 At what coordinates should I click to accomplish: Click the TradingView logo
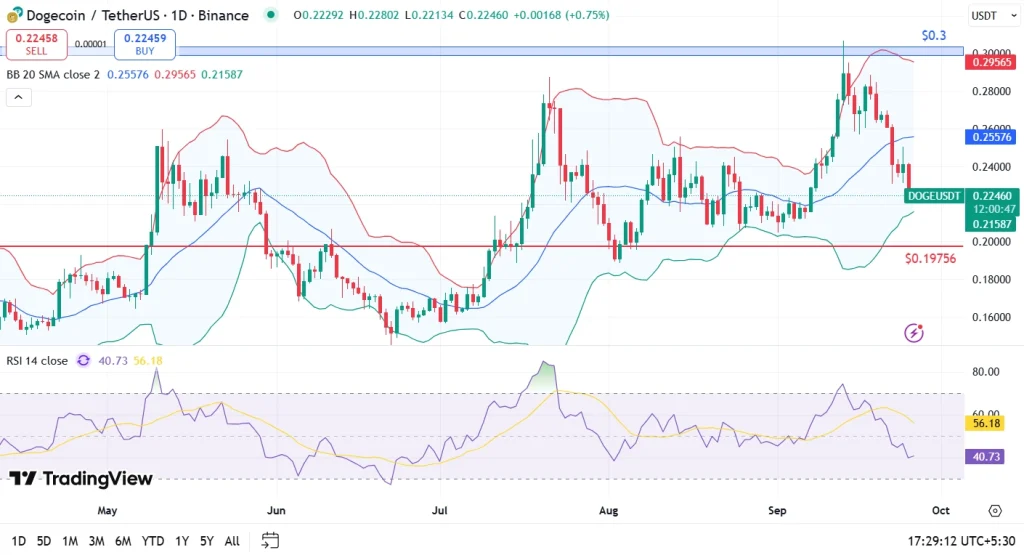click(x=82, y=479)
